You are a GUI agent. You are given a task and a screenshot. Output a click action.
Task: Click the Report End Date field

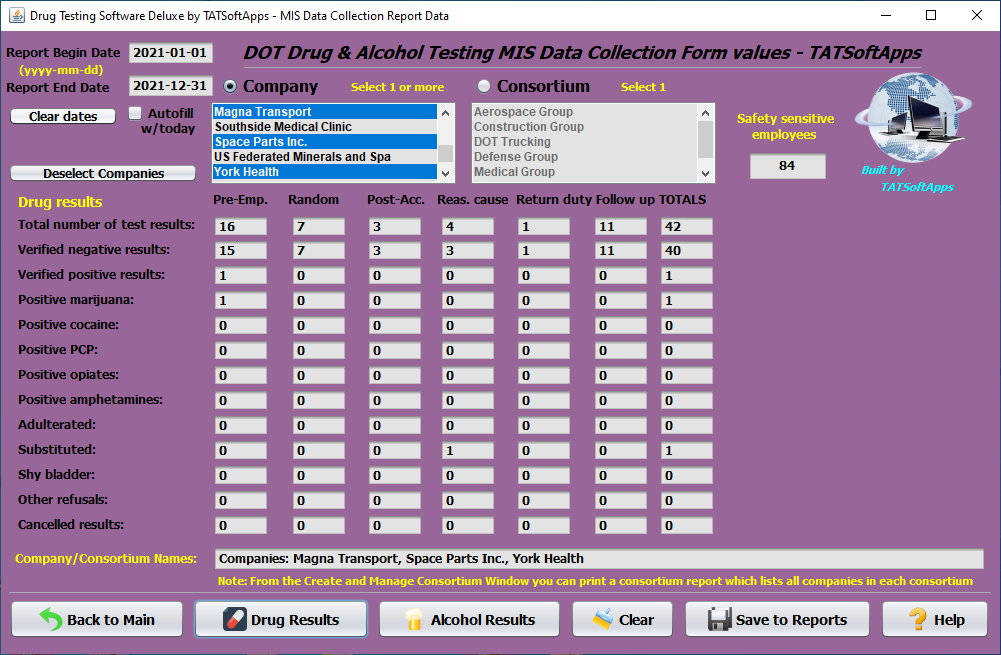[x=170, y=86]
